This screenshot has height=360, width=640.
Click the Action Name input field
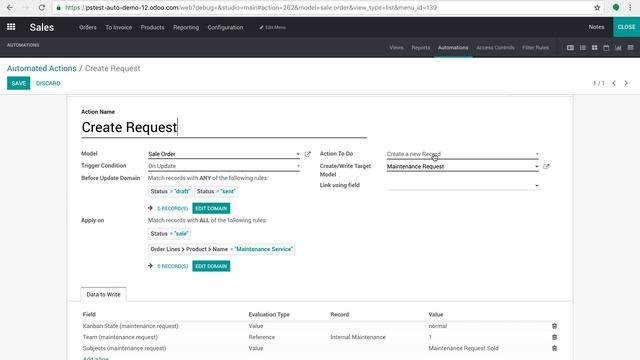(x=224, y=127)
